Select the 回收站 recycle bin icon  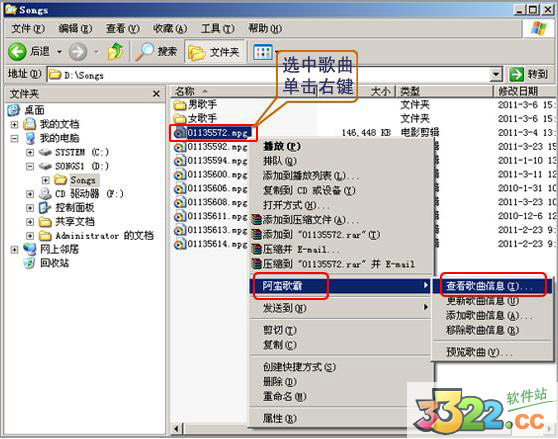[29, 263]
